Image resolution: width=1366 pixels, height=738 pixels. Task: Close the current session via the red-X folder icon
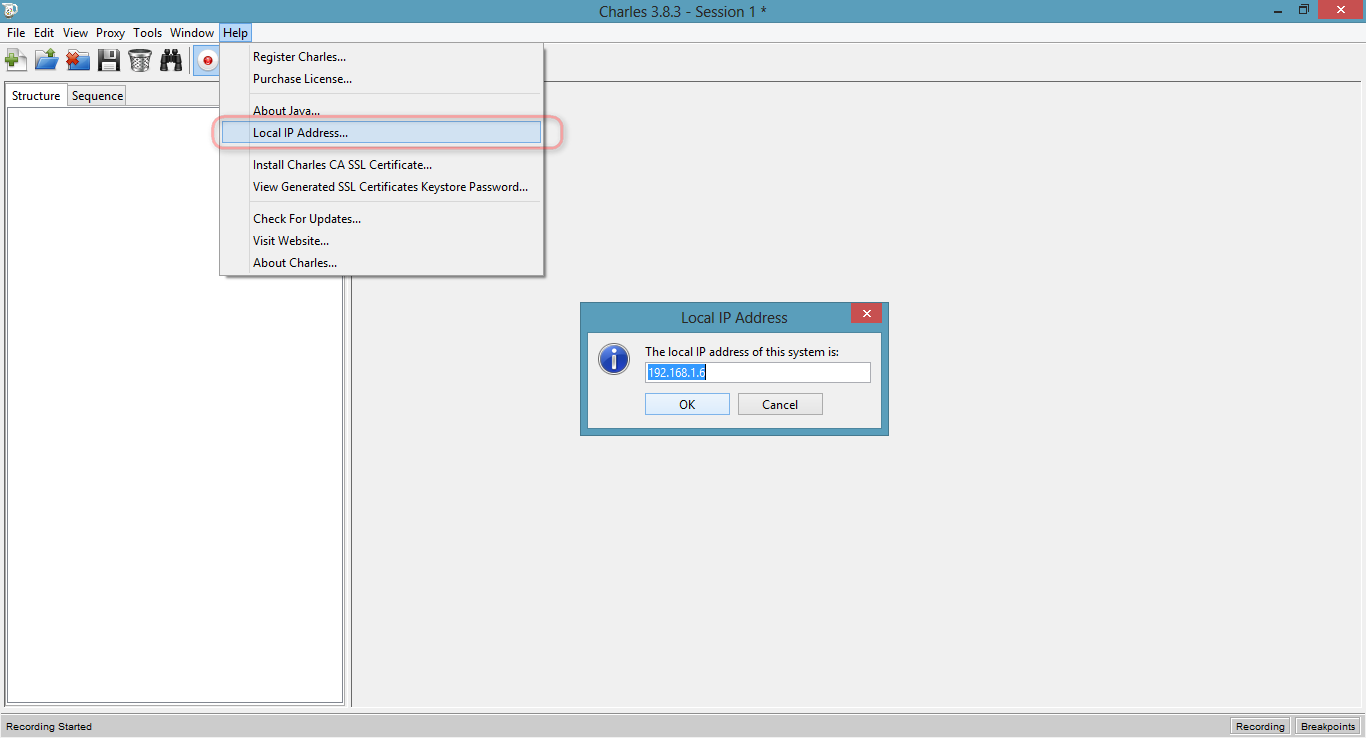tap(77, 60)
